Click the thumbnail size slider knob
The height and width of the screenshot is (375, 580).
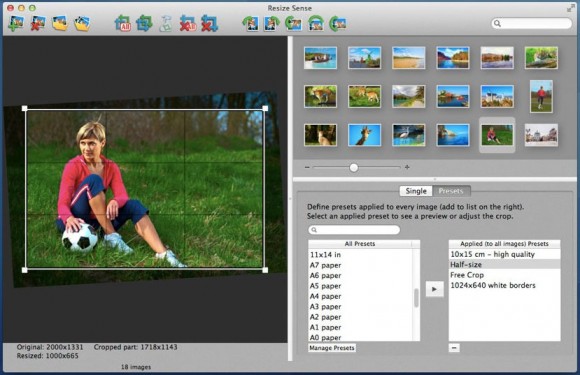tap(354, 168)
